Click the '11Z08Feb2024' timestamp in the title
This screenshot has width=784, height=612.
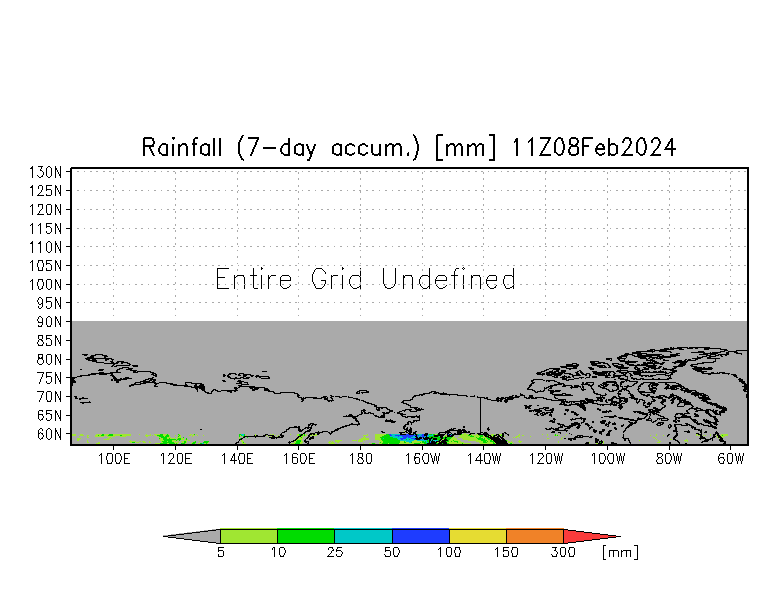click(x=594, y=148)
